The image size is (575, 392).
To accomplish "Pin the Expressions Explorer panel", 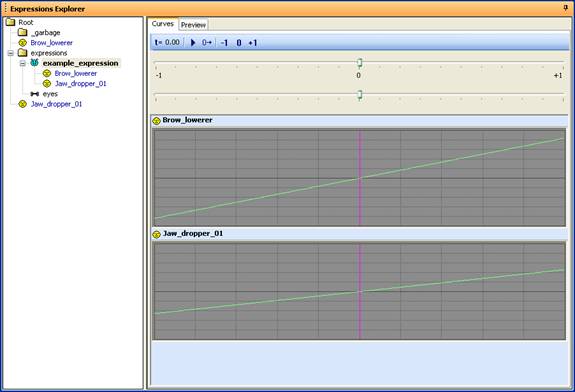I will pos(566,8).
